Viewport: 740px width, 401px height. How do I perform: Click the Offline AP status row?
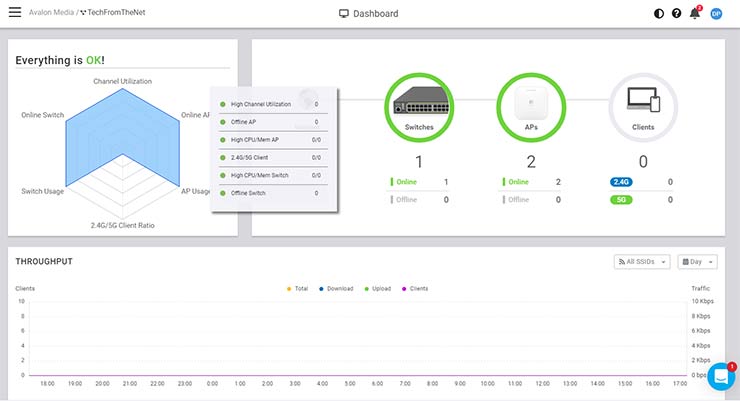coord(270,122)
